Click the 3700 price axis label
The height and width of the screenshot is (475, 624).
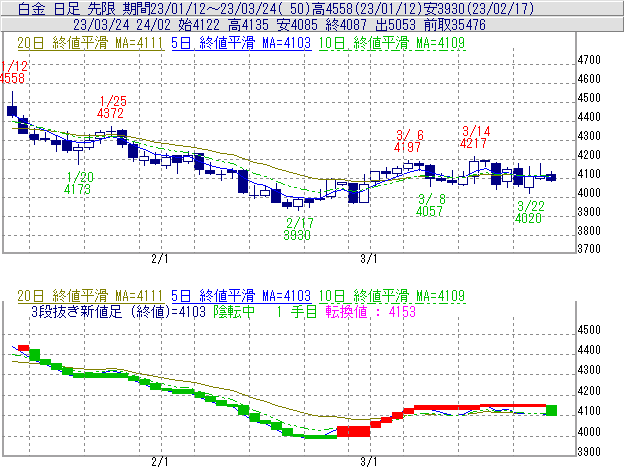point(589,249)
